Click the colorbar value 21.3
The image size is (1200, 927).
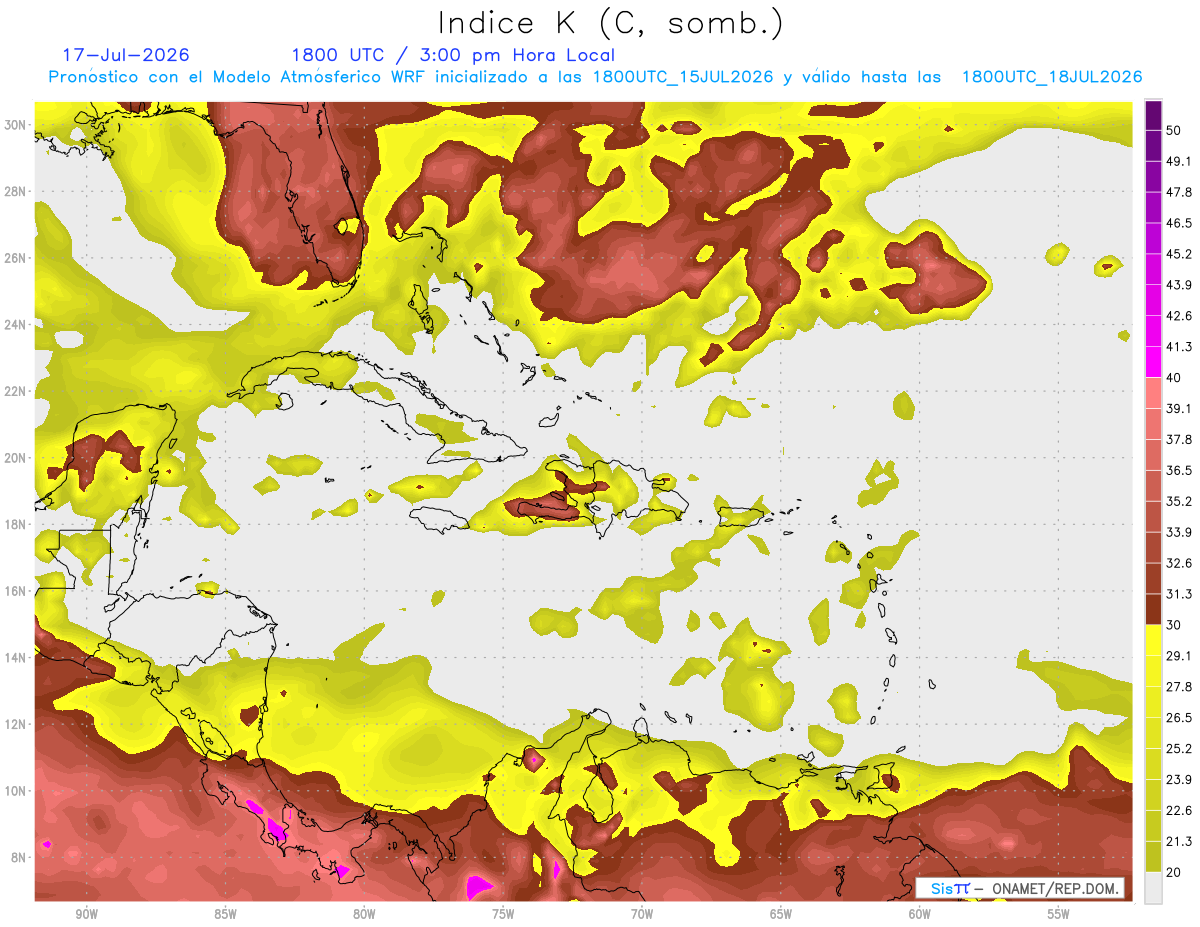click(1179, 842)
